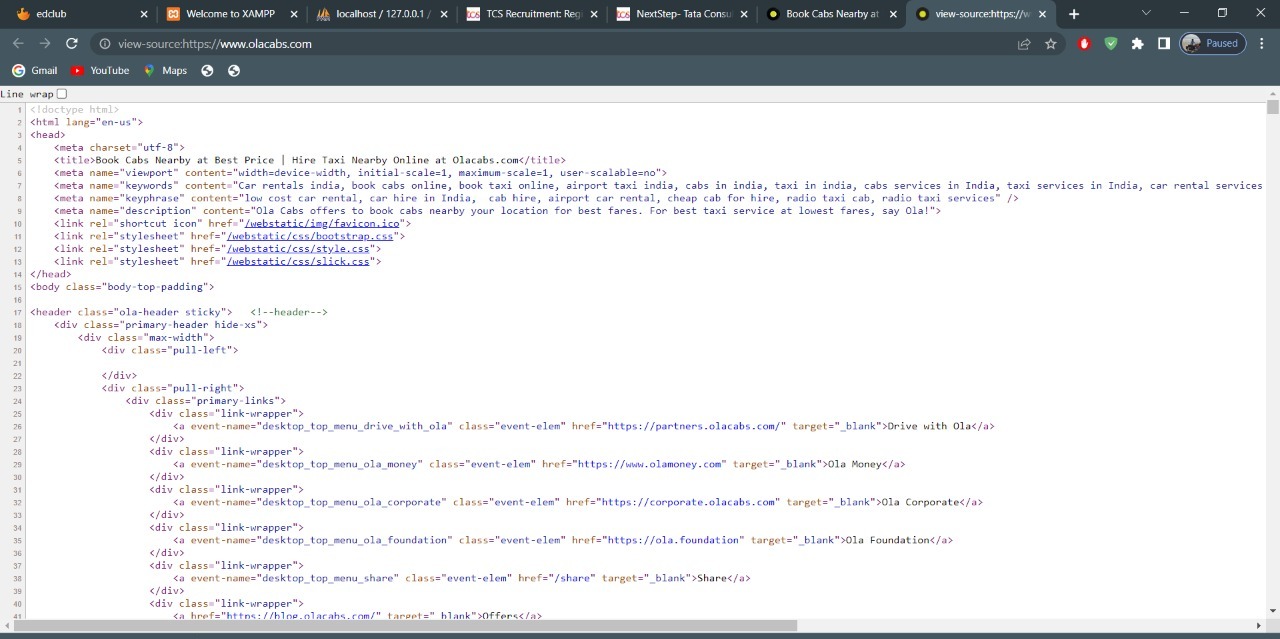The height and width of the screenshot is (639, 1280).
Task: Open a new tab with plus button
Action: 1074,14
